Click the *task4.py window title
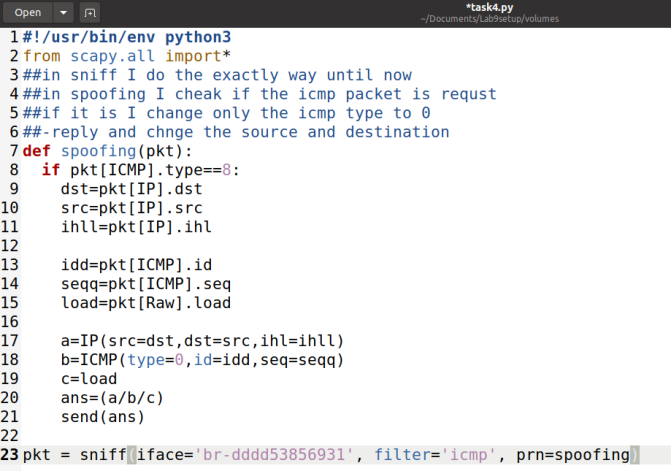 pos(489,7)
